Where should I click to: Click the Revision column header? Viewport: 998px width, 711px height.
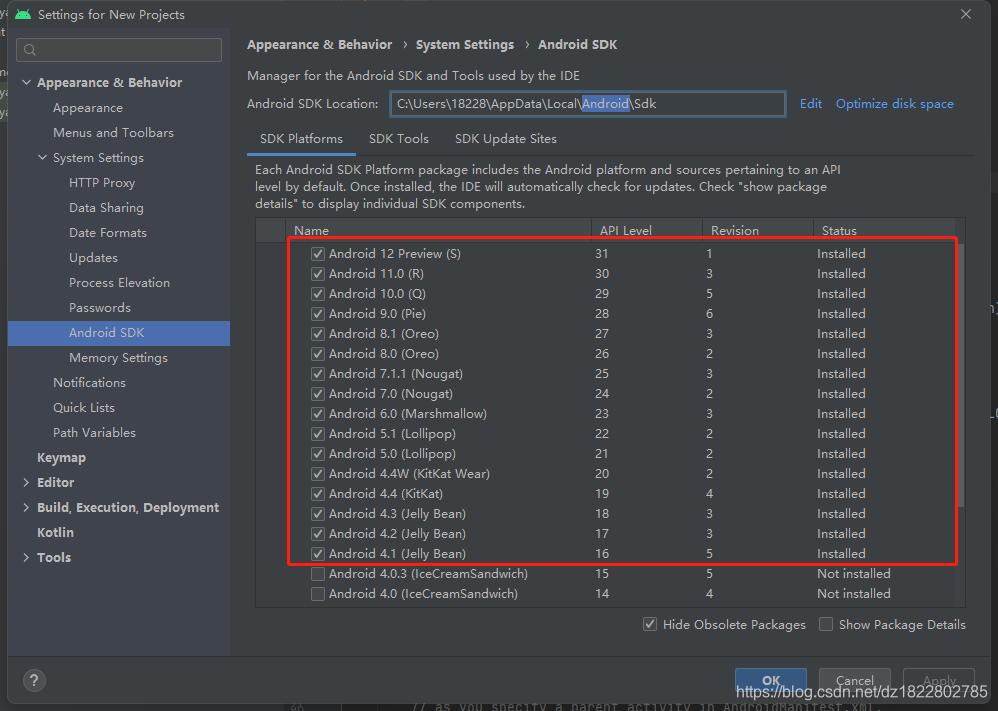tap(757, 230)
